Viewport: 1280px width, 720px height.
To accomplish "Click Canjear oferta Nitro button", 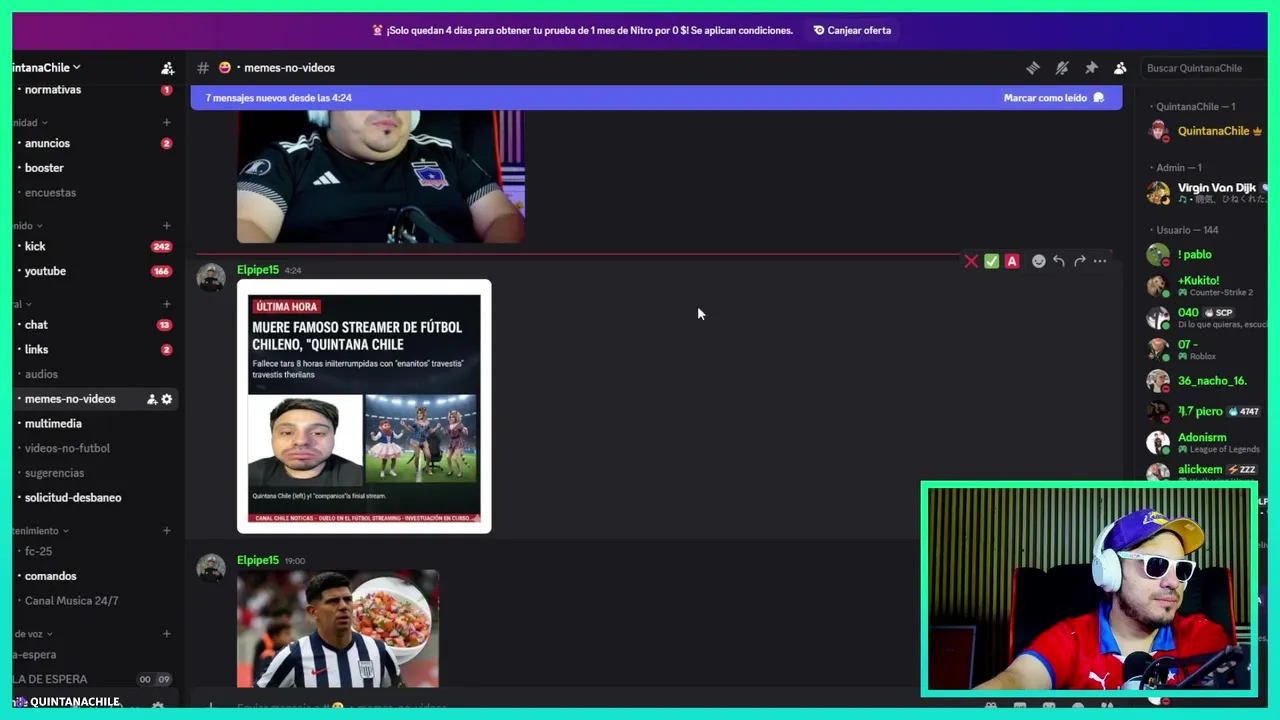I will coord(852,30).
